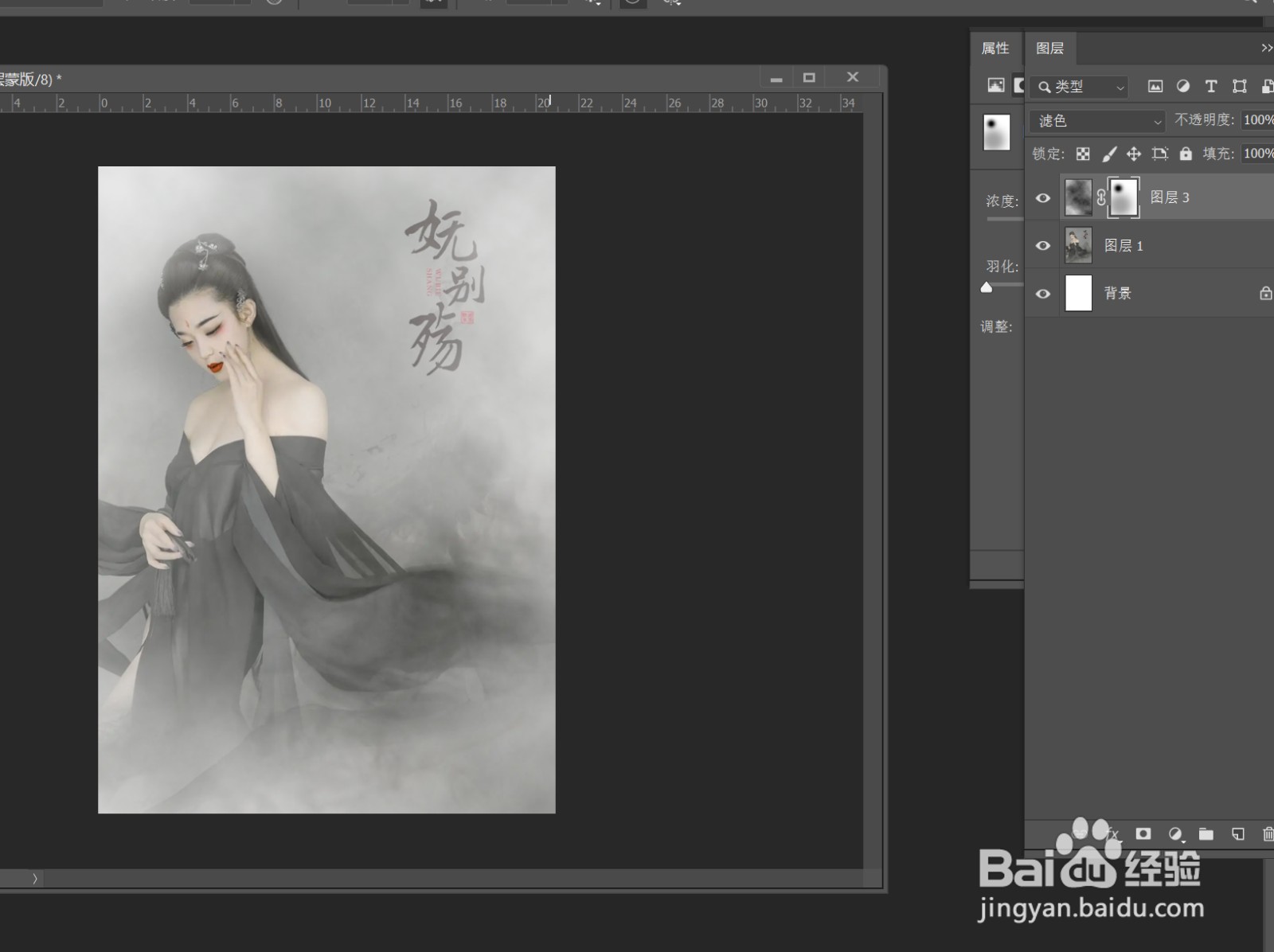Click the canvas image of the woman

(326, 490)
